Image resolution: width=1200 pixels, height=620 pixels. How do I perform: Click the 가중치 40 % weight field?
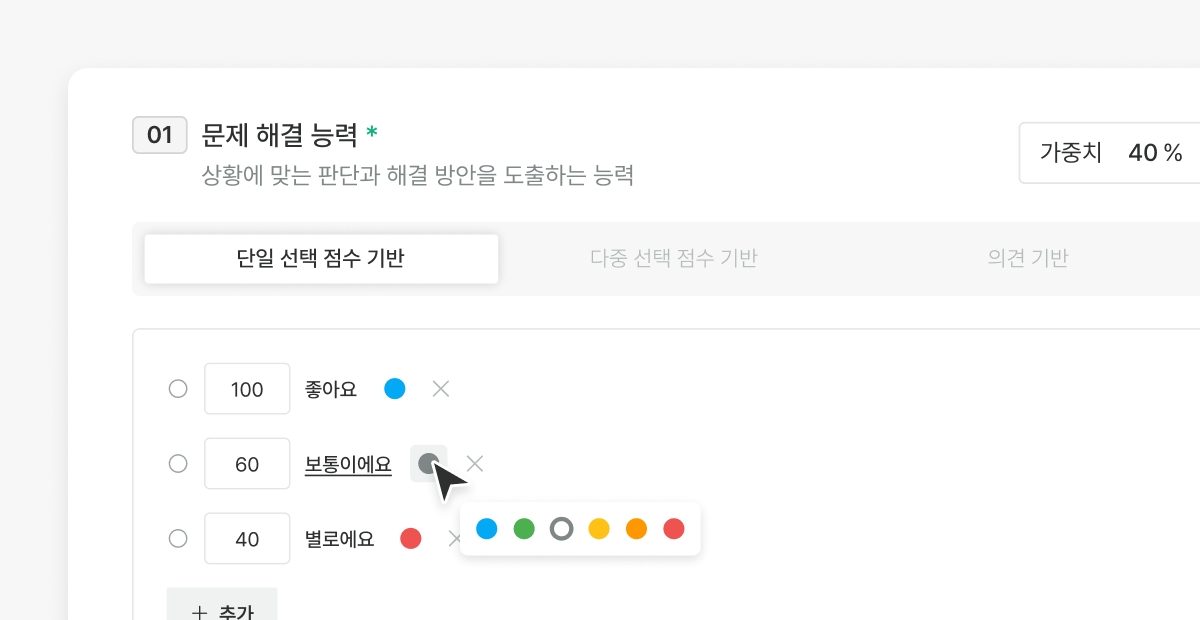tap(1110, 153)
